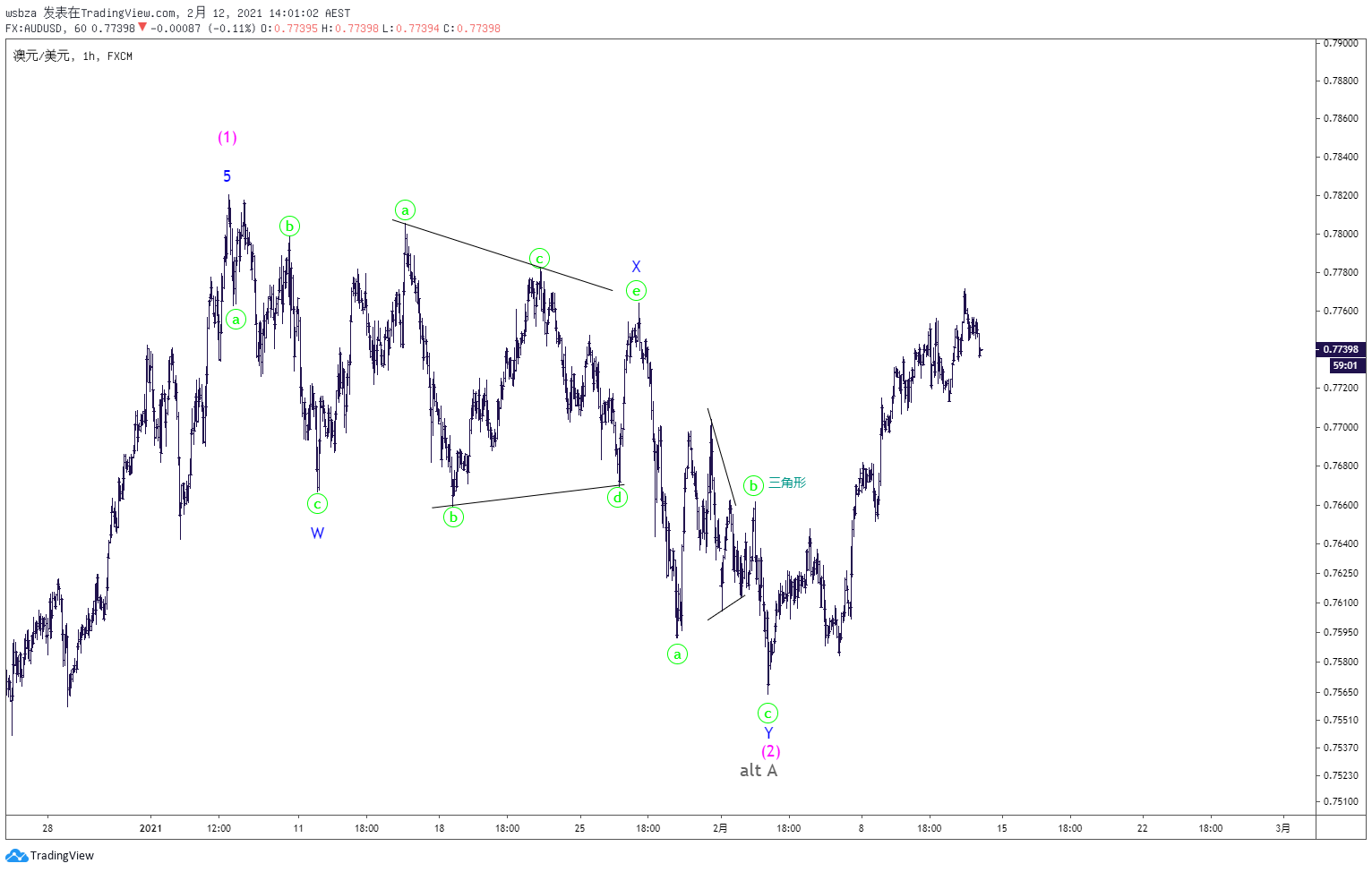This screenshot has height=872, width=1372.
Task: Click the wsbza author name in the header
Action: point(21,13)
